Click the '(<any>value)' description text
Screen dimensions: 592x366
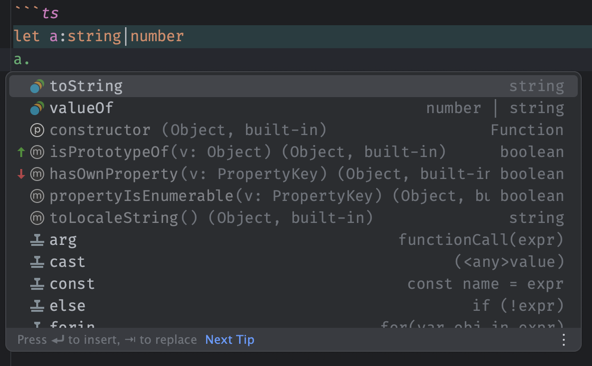point(509,261)
